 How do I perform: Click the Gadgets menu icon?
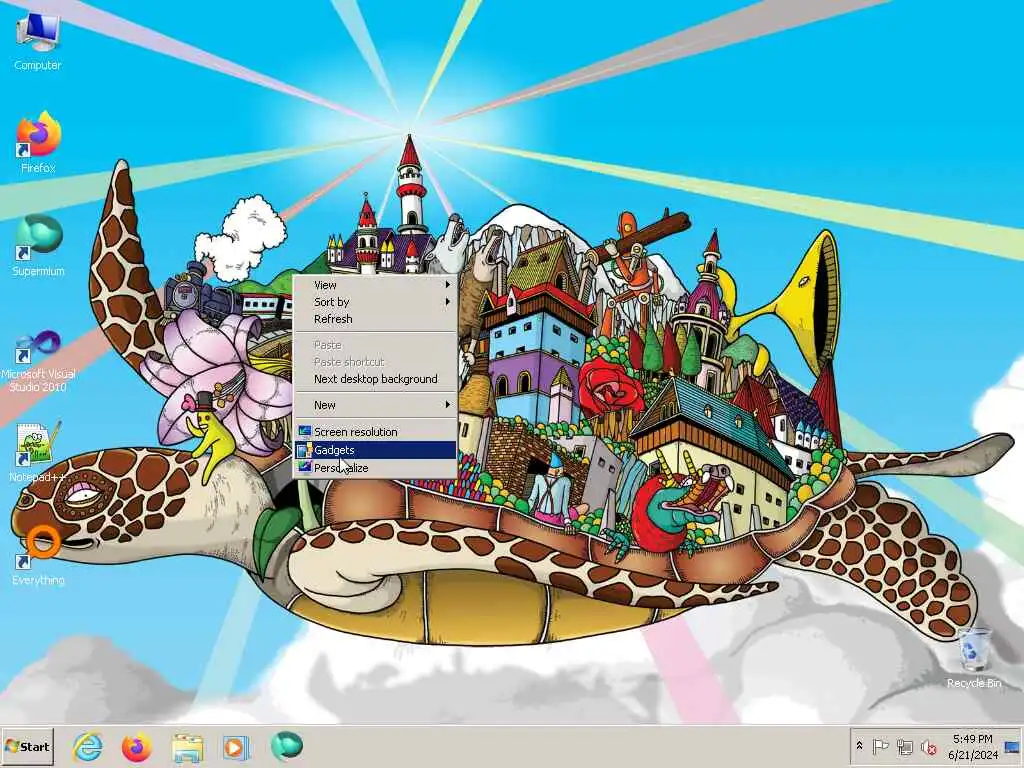pos(304,449)
